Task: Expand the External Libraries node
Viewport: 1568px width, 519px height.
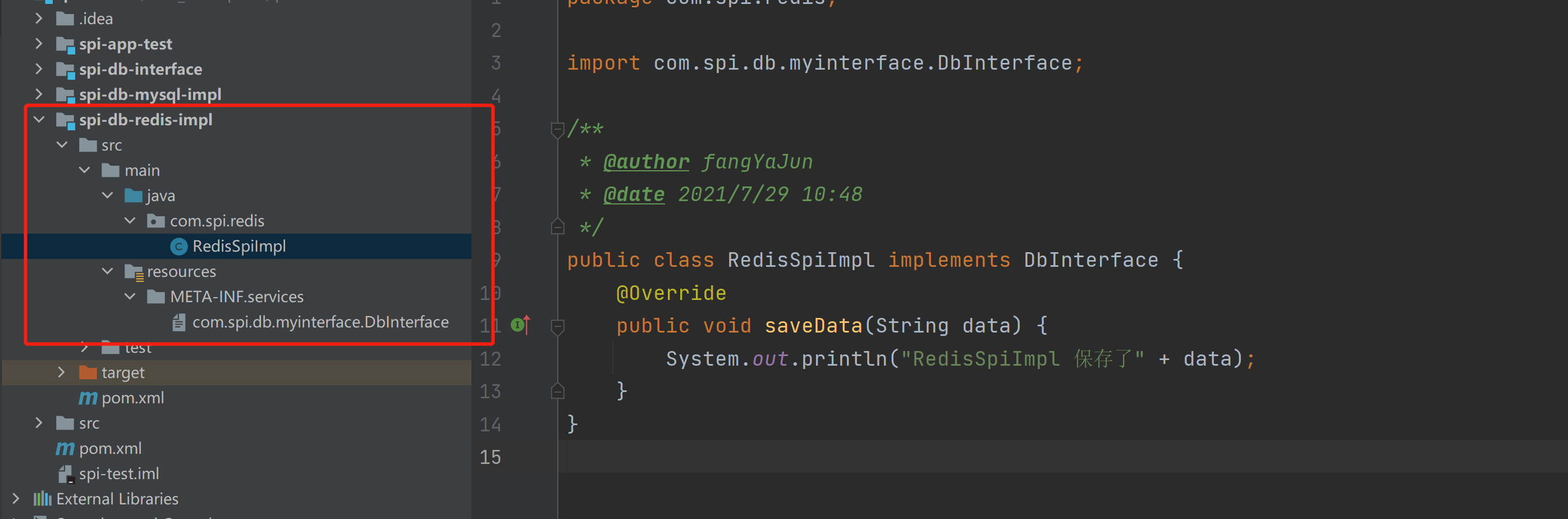Action: pos(16,499)
